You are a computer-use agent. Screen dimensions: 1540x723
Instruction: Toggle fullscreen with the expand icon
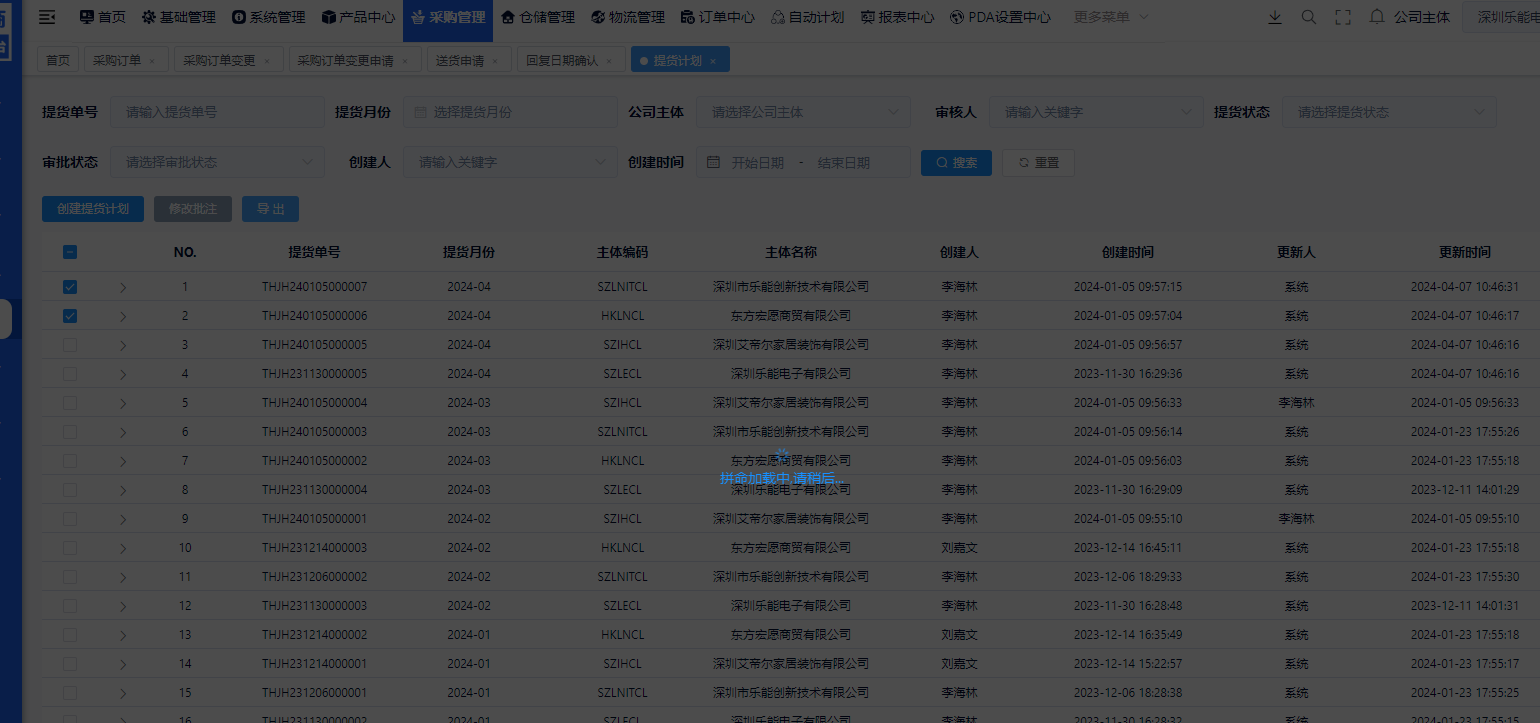coord(1343,16)
